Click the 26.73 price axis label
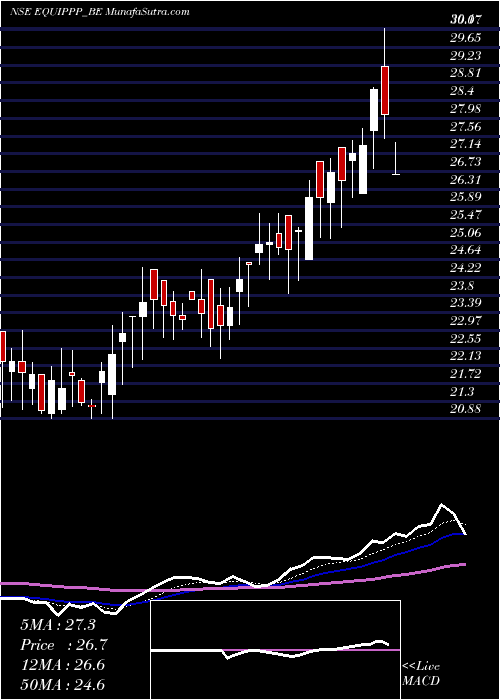Screen dimensions: 500x700 click(x=465, y=162)
